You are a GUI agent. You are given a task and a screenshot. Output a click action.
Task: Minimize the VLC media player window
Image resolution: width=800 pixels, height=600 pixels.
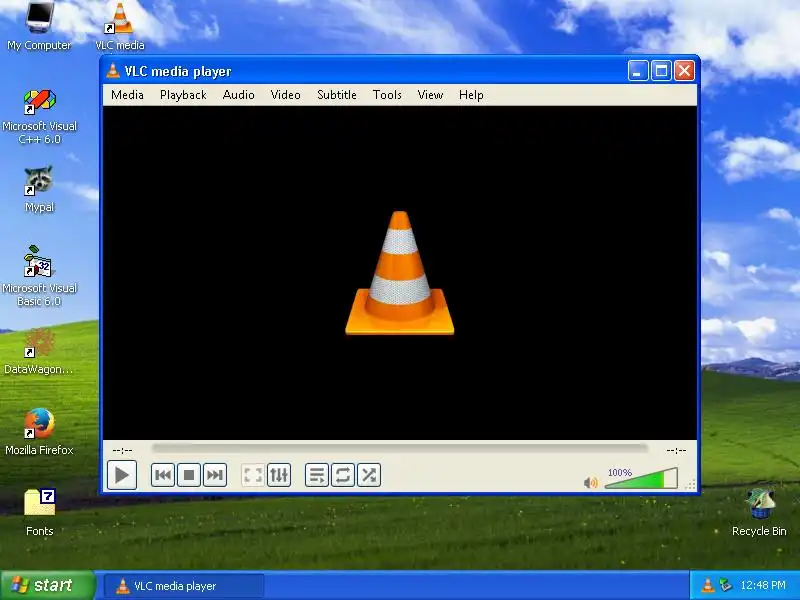pos(638,71)
